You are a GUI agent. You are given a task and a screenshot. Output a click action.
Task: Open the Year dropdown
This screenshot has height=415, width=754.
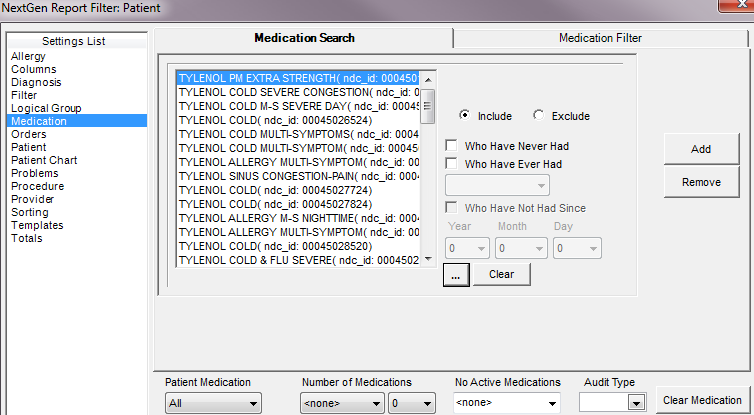point(467,248)
